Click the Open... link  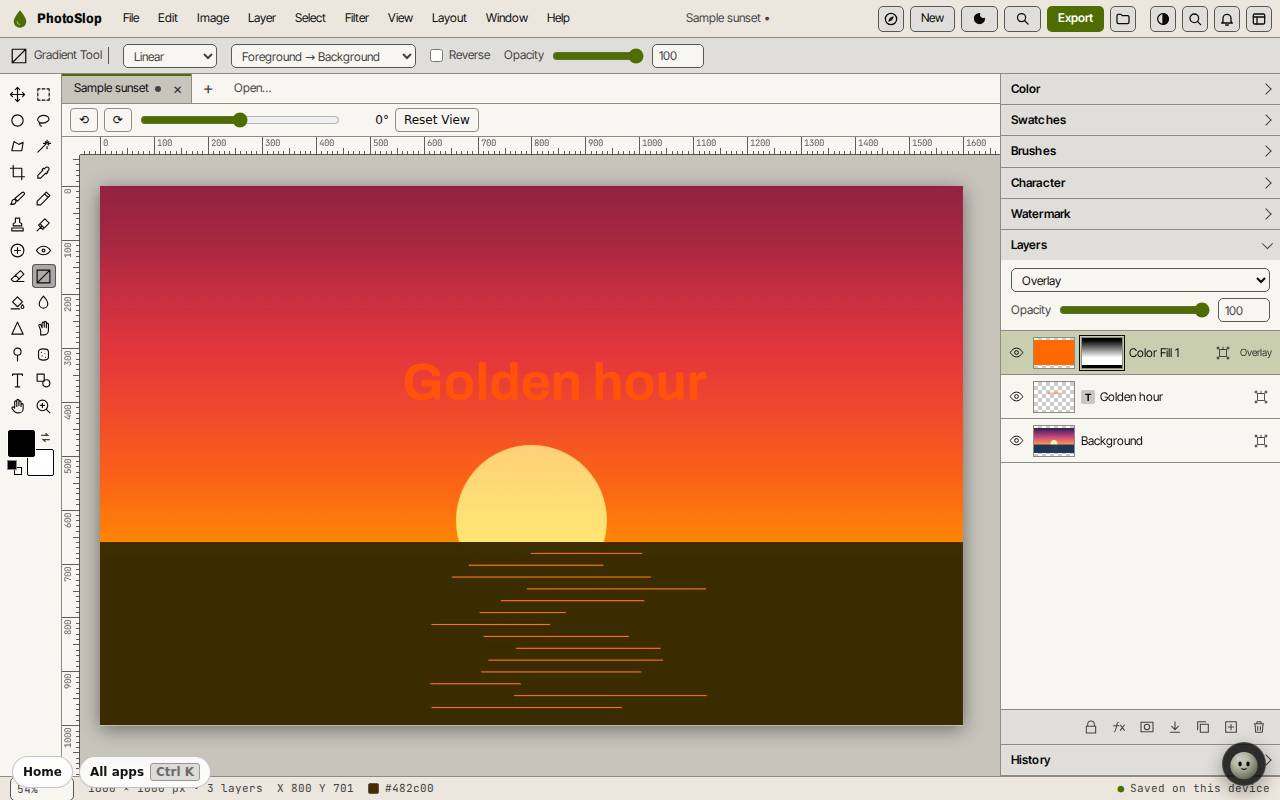coord(252,88)
